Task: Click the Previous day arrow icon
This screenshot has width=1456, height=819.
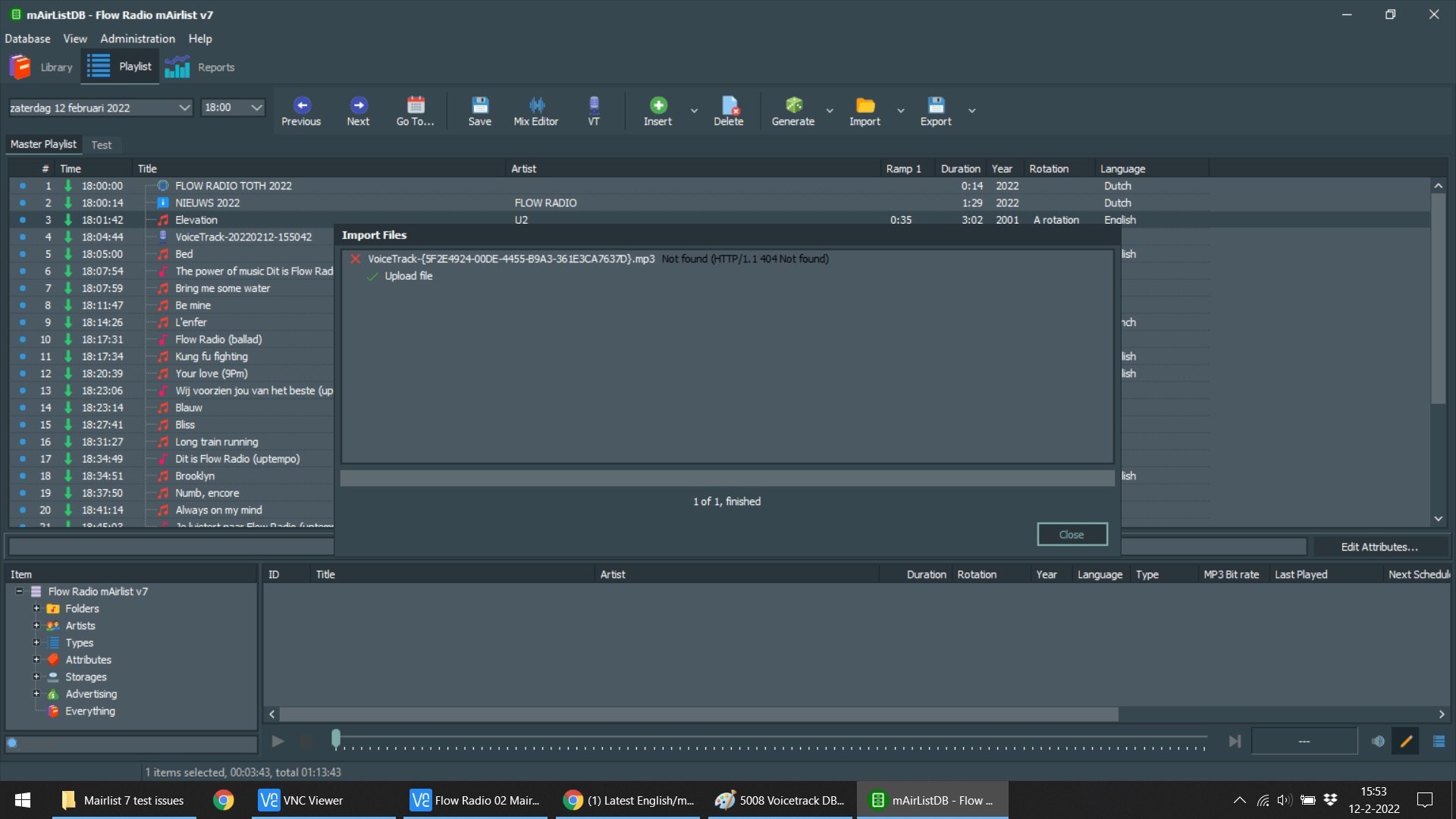Action: [x=302, y=105]
